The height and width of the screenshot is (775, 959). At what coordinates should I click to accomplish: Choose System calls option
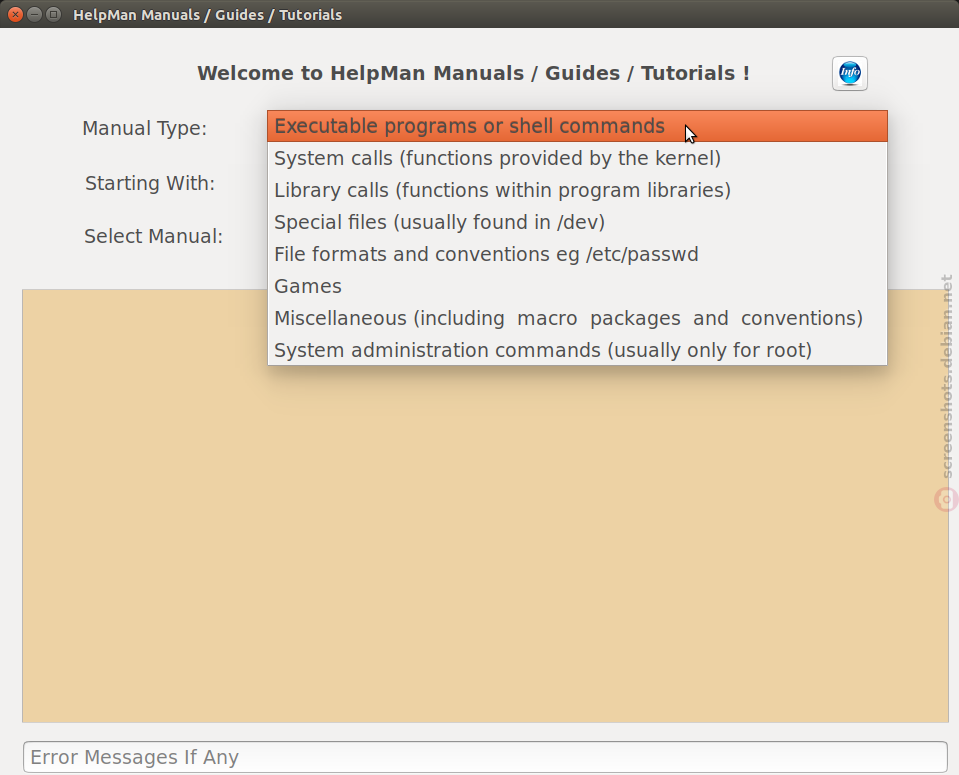point(577,158)
